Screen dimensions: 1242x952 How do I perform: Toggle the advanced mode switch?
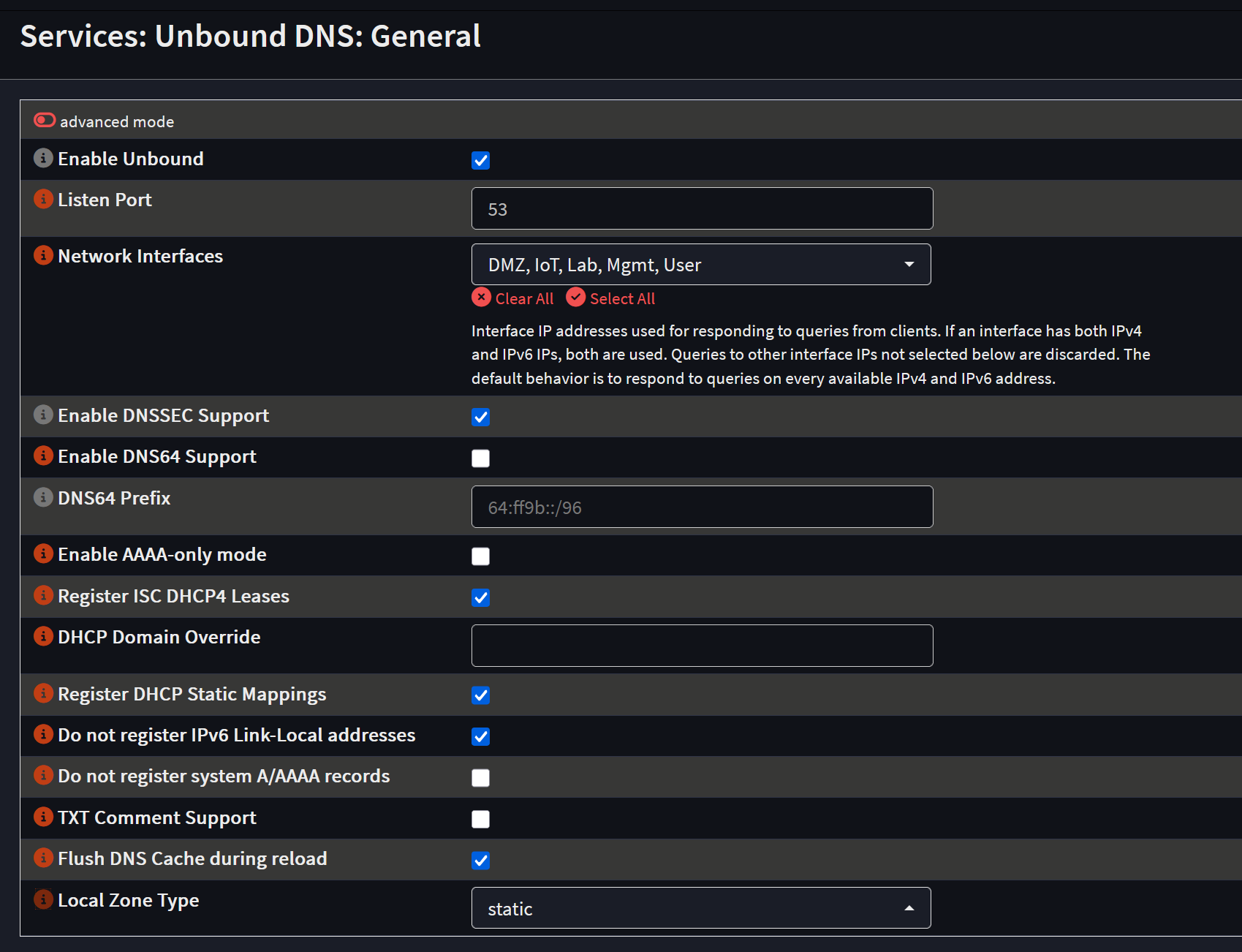45,121
